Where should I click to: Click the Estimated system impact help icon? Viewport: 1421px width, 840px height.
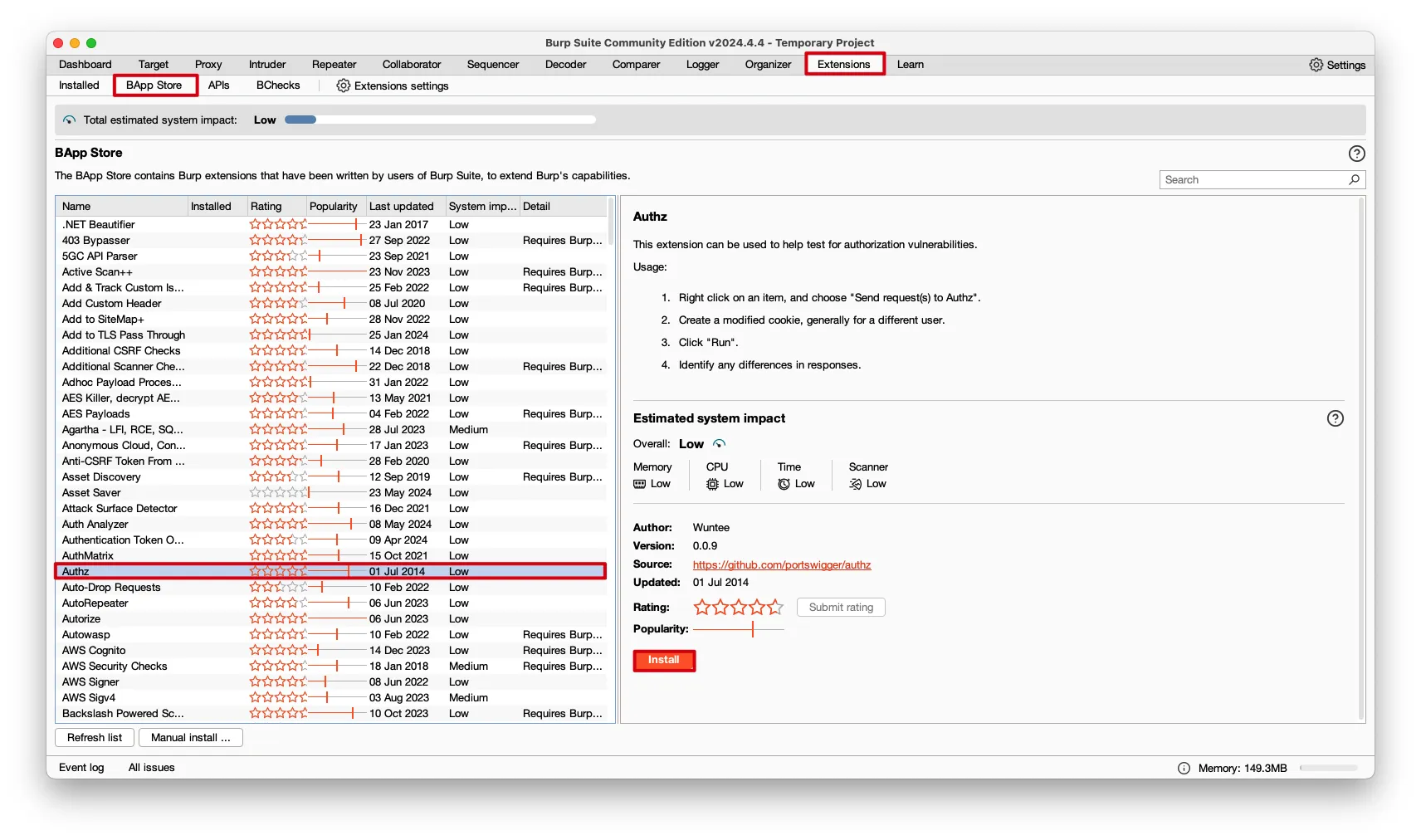(x=1335, y=418)
